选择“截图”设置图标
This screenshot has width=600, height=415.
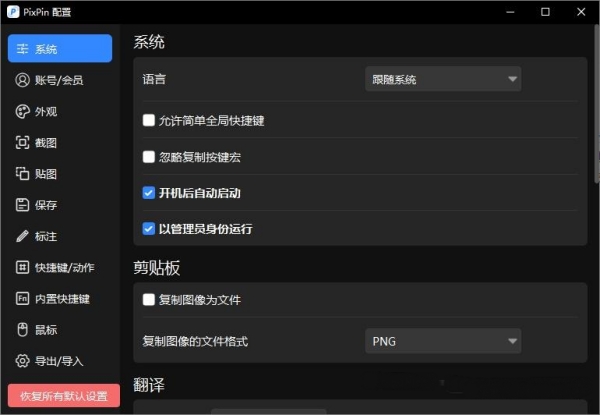click(22, 143)
